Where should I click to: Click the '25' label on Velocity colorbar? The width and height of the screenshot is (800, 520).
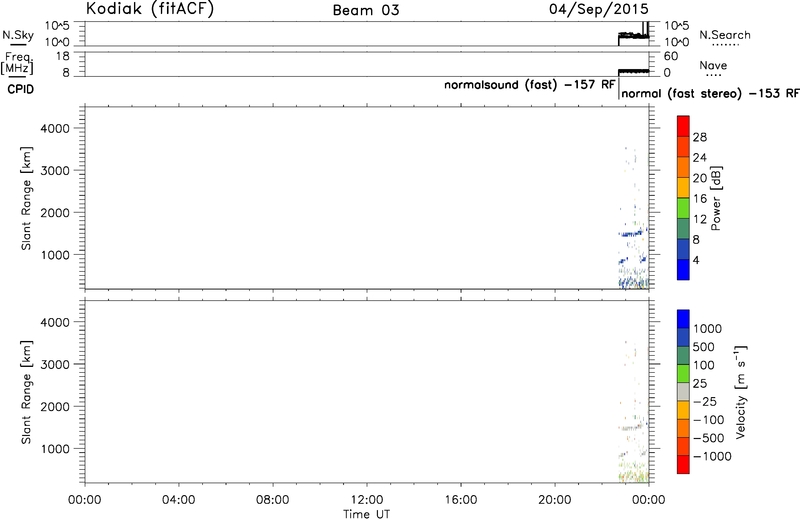pyautogui.click(x=700, y=383)
